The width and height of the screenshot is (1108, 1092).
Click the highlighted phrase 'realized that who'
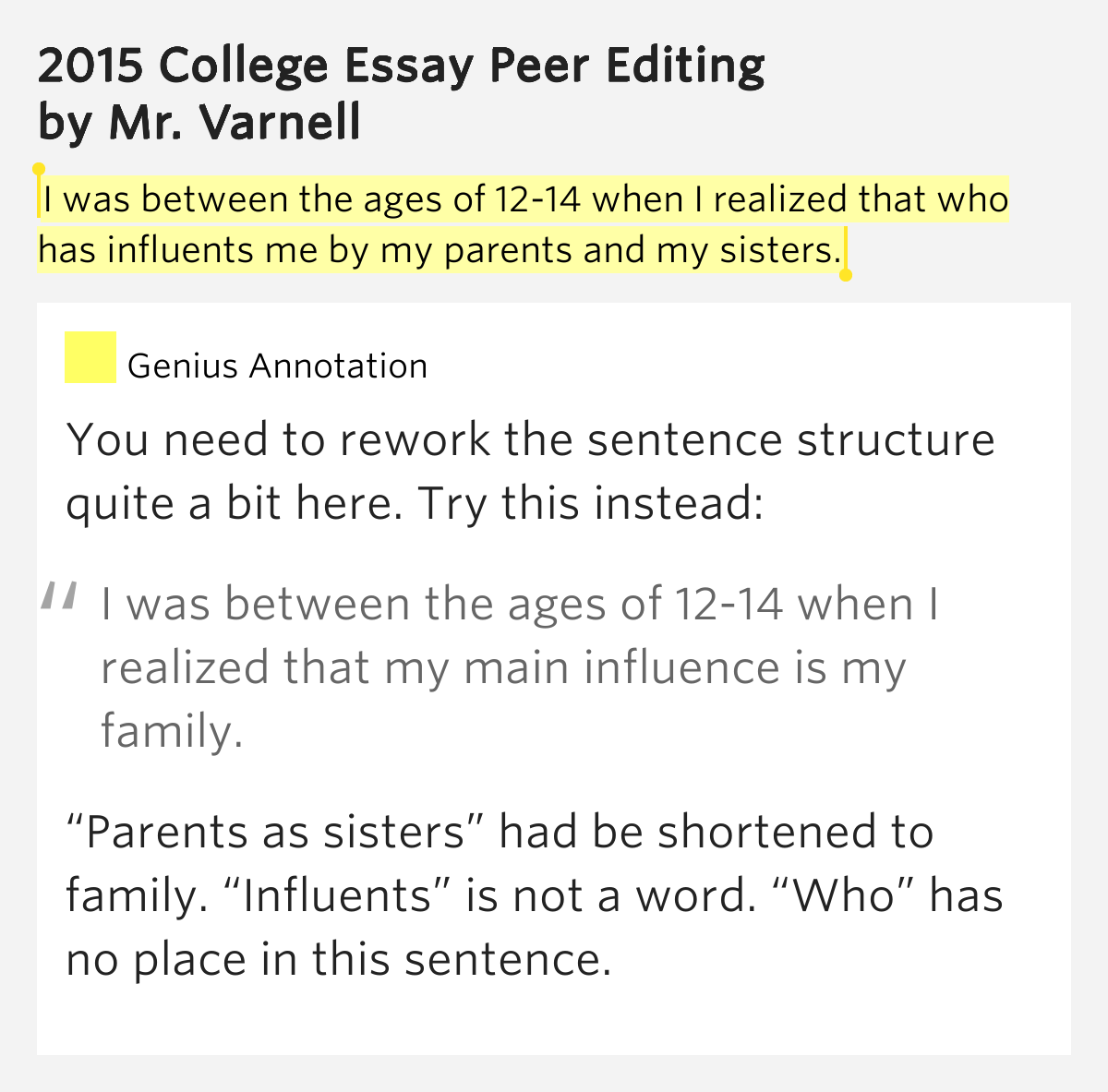pyautogui.click(x=861, y=199)
